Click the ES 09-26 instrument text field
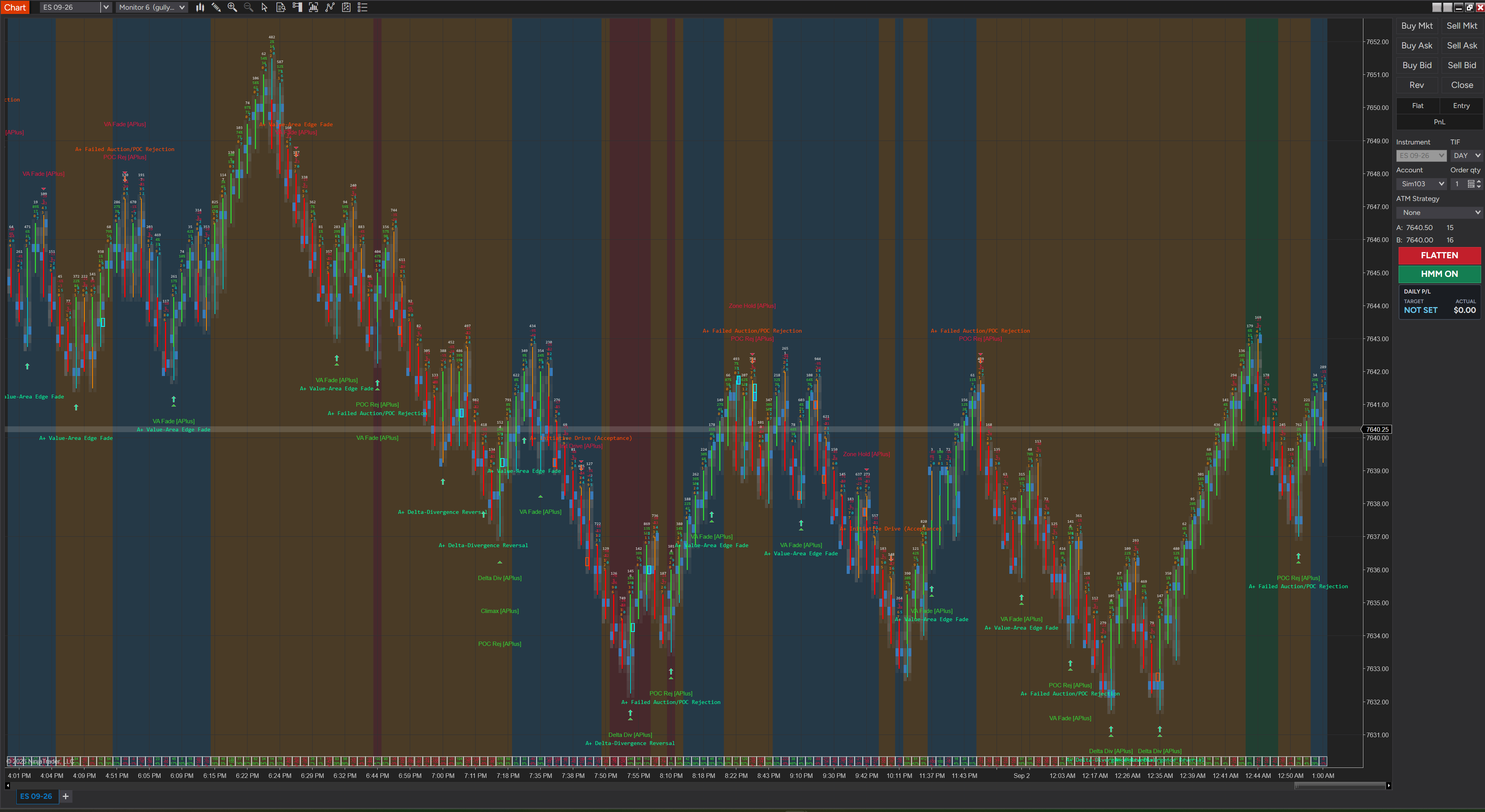 click(x=70, y=7)
